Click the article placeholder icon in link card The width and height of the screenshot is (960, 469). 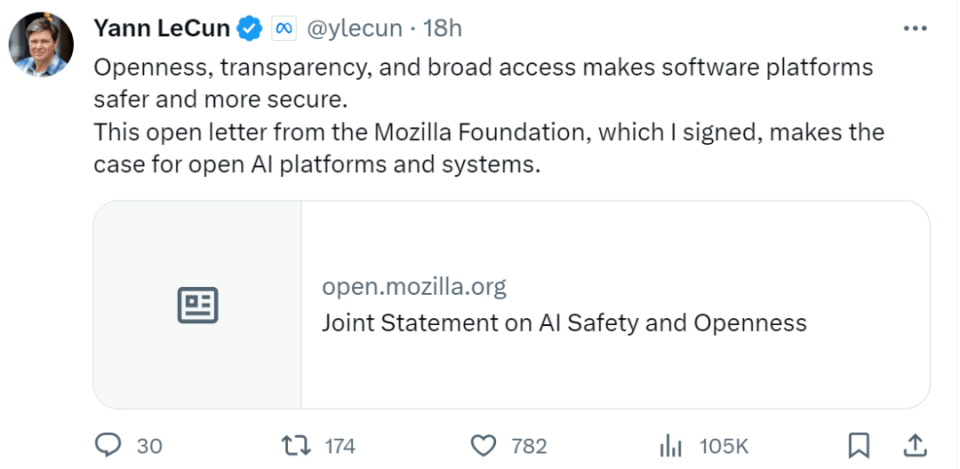(x=198, y=305)
